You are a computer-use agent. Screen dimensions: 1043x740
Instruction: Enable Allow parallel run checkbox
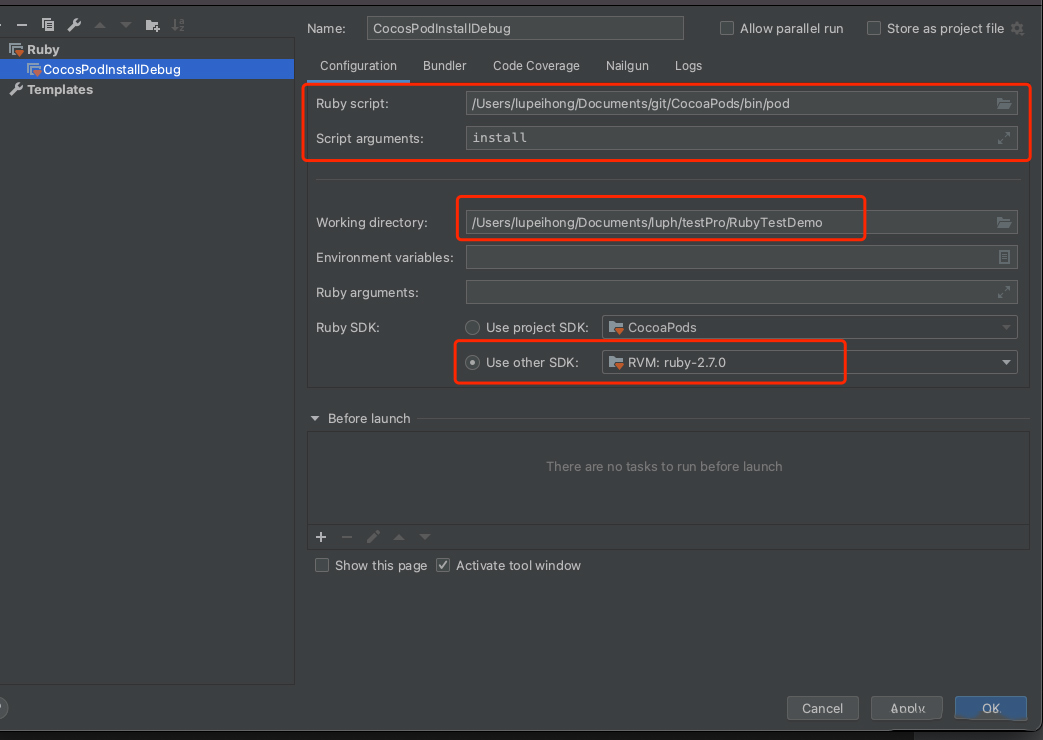click(727, 29)
